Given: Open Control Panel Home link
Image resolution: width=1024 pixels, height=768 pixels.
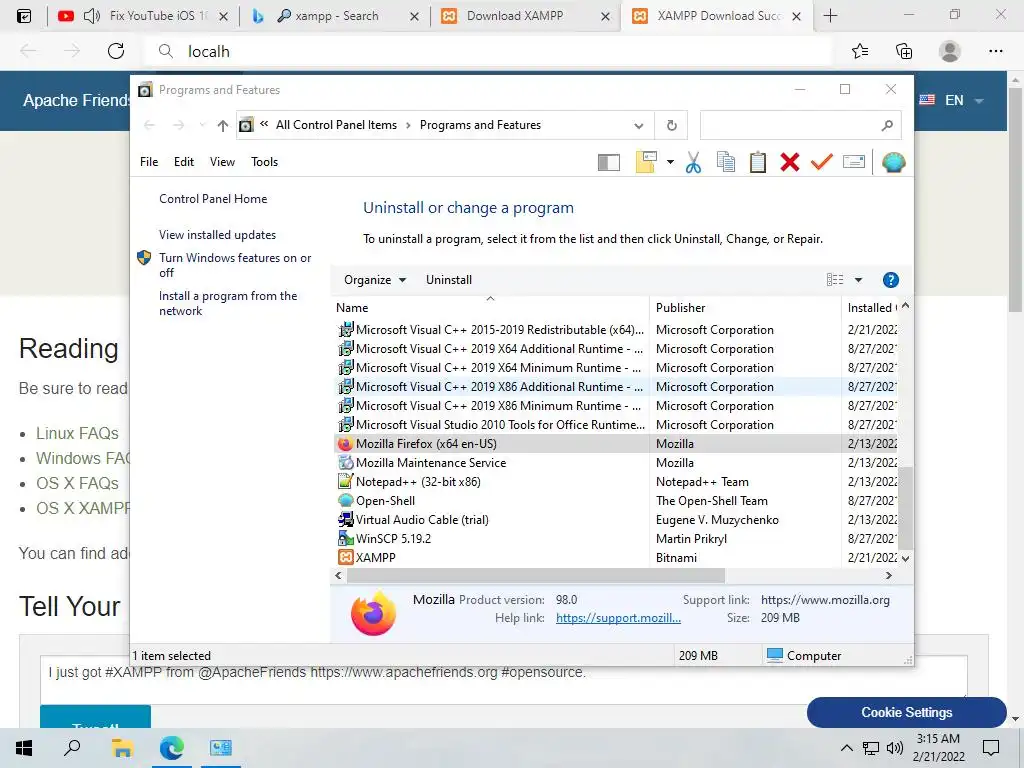Looking at the screenshot, I should click(x=213, y=199).
